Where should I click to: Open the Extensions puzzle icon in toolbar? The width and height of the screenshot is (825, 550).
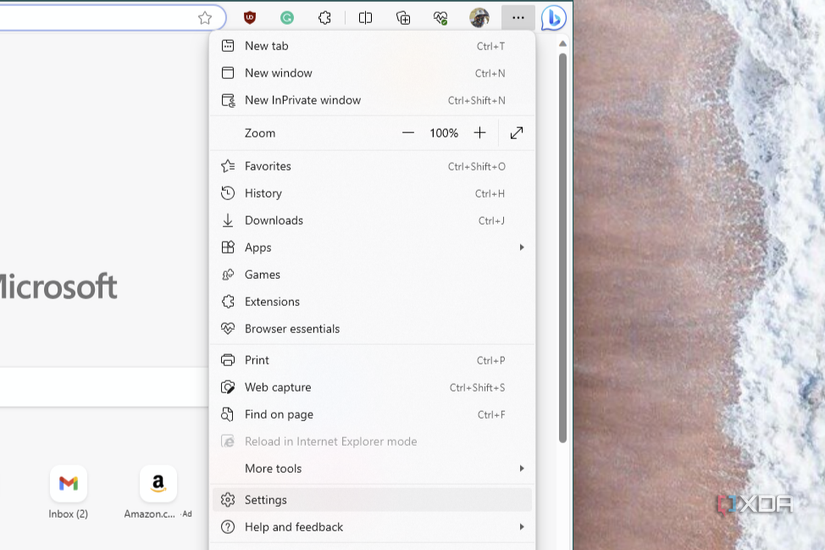coord(325,18)
